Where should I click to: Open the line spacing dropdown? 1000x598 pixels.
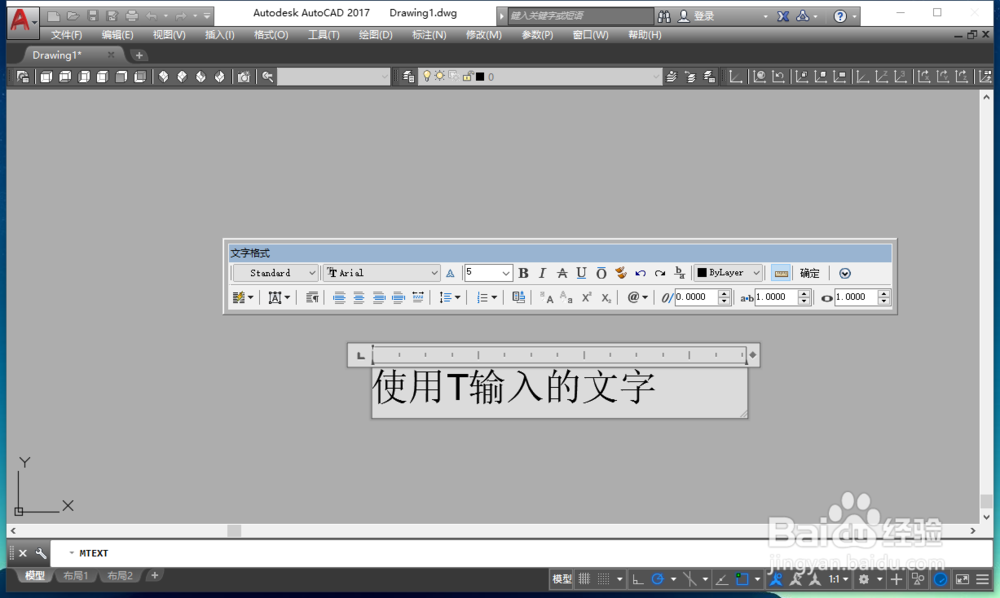tap(450, 297)
